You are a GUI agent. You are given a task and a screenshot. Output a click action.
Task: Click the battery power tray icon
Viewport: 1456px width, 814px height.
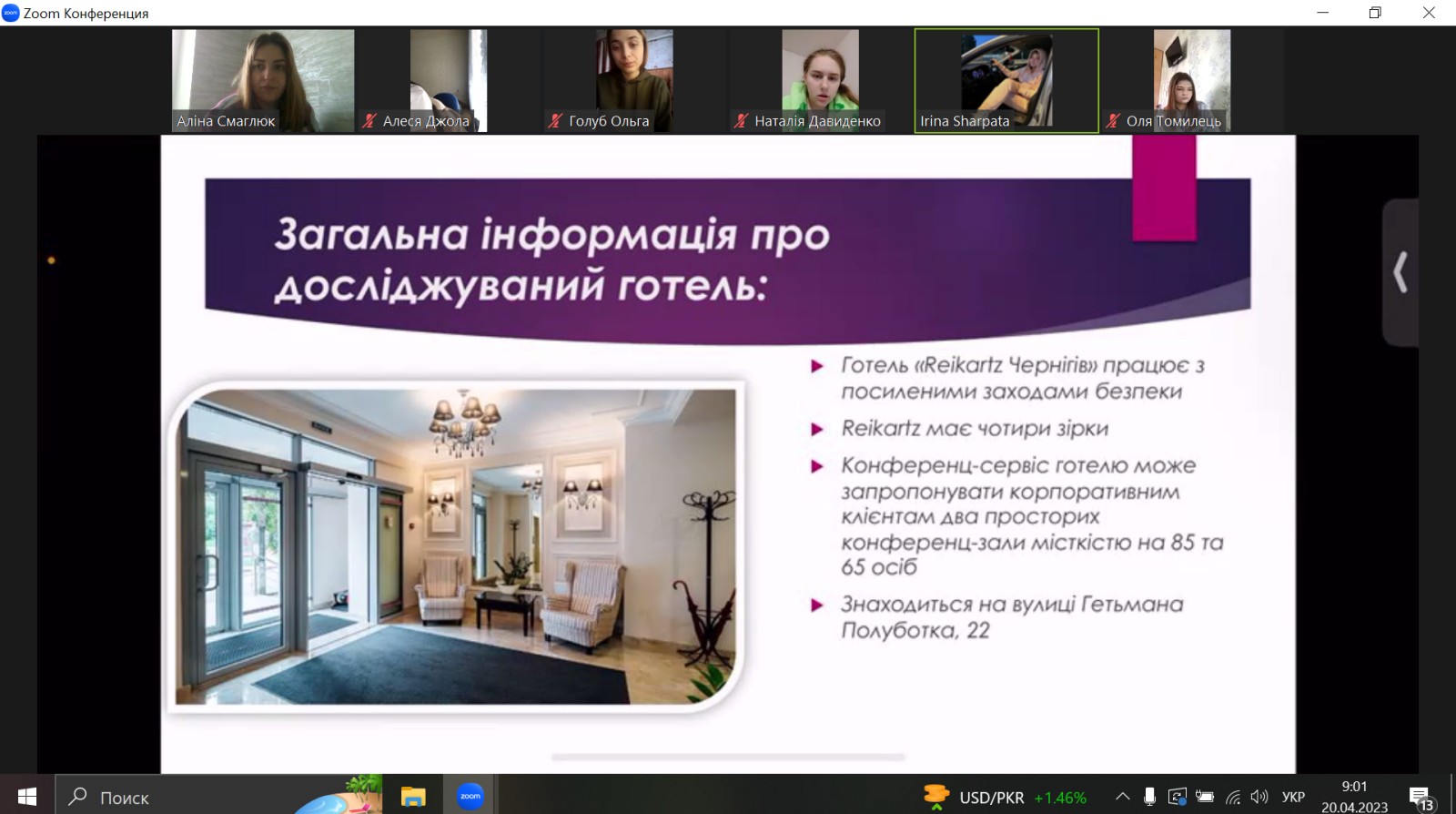pyautogui.click(x=1205, y=797)
